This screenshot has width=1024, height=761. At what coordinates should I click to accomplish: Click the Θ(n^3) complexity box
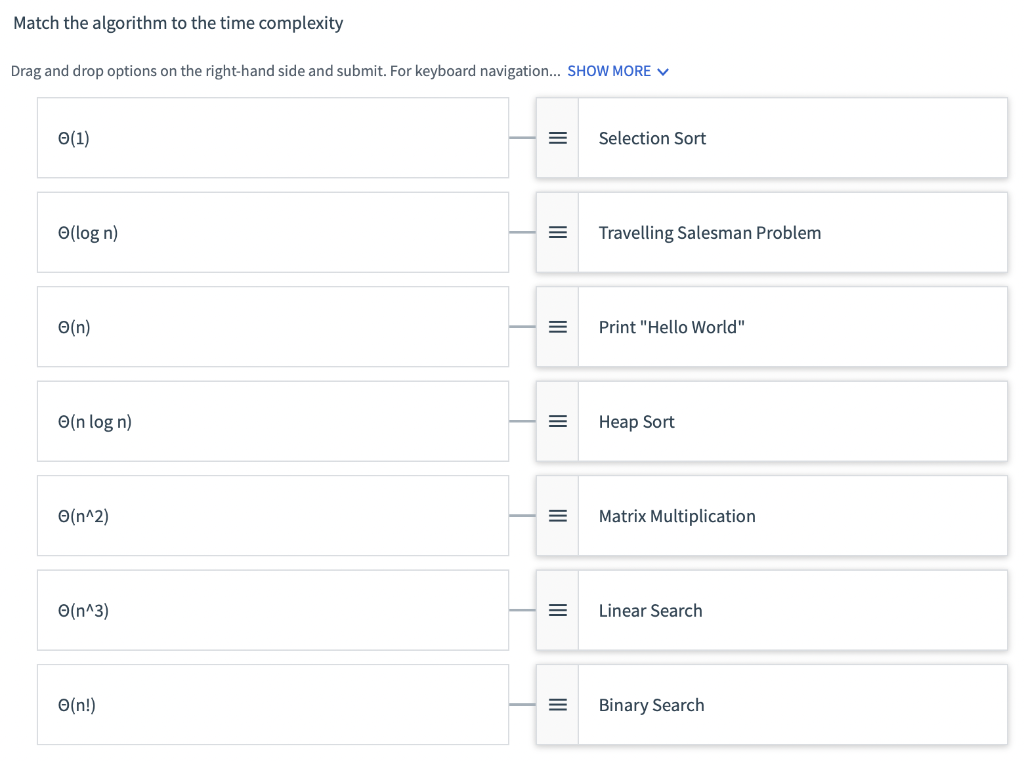point(273,610)
